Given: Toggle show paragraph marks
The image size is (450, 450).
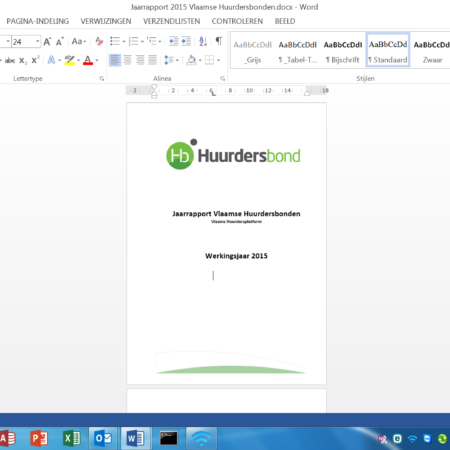Looking at the screenshot, I should [219, 41].
